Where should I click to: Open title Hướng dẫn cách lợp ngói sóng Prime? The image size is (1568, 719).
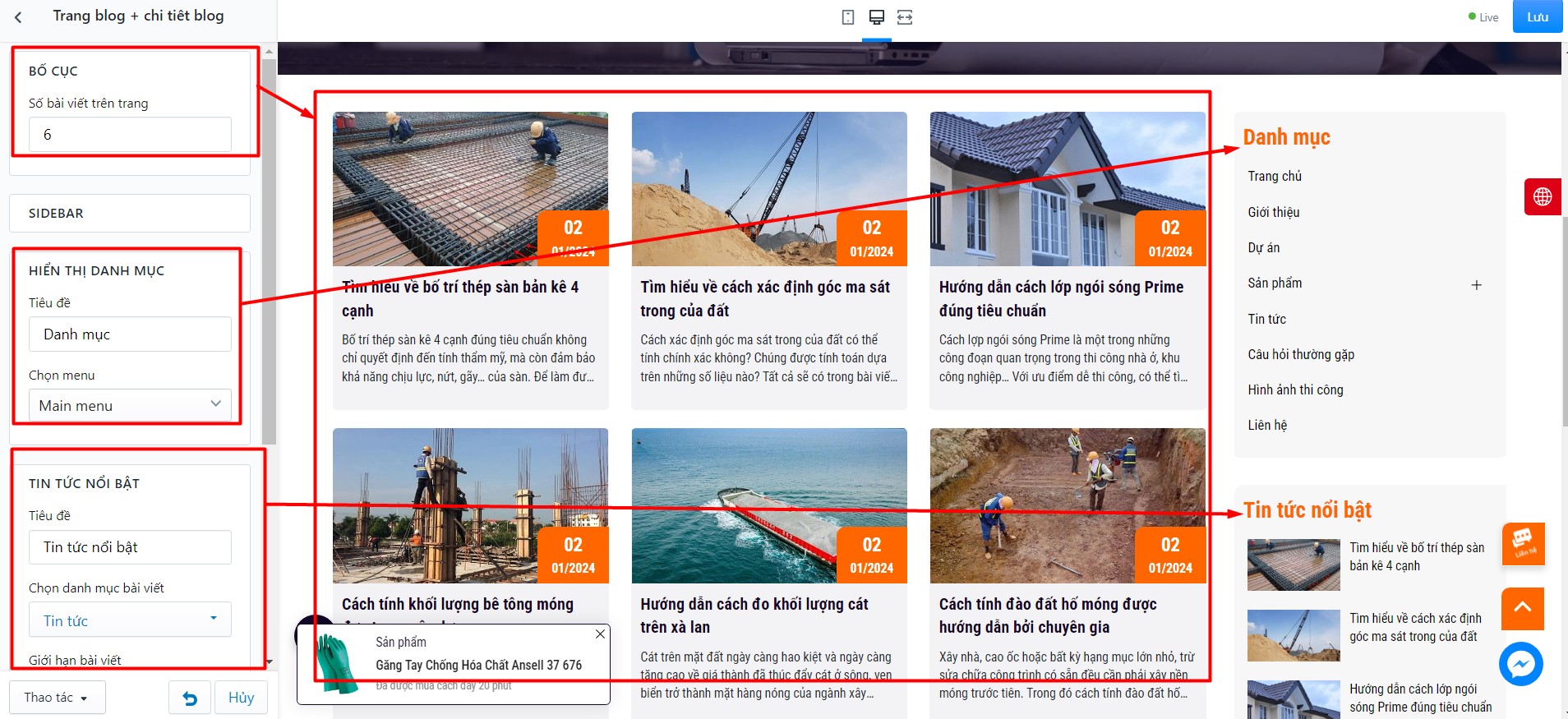[x=1061, y=298]
